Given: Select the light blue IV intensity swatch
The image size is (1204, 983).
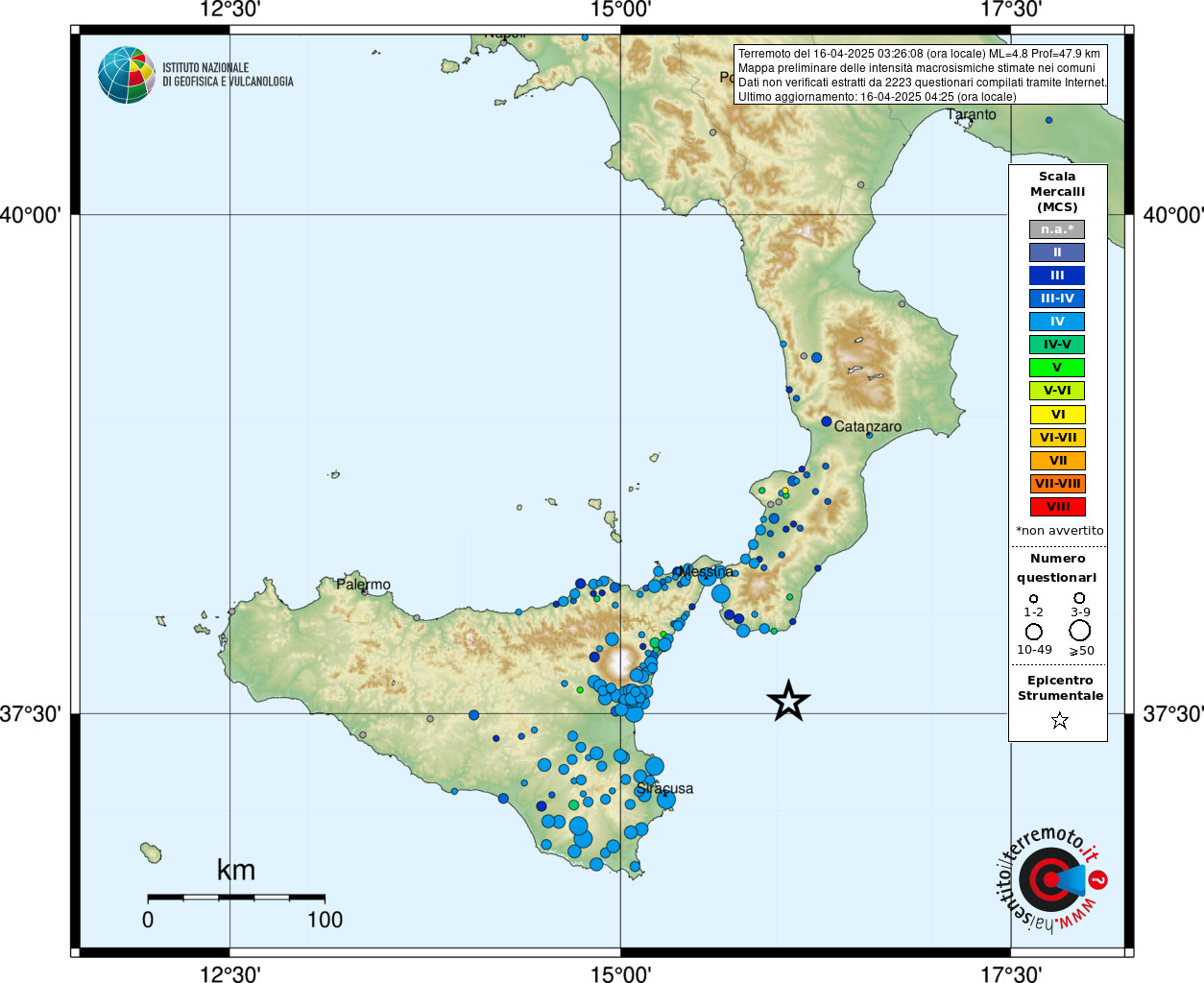Looking at the screenshot, I should [1057, 322].
